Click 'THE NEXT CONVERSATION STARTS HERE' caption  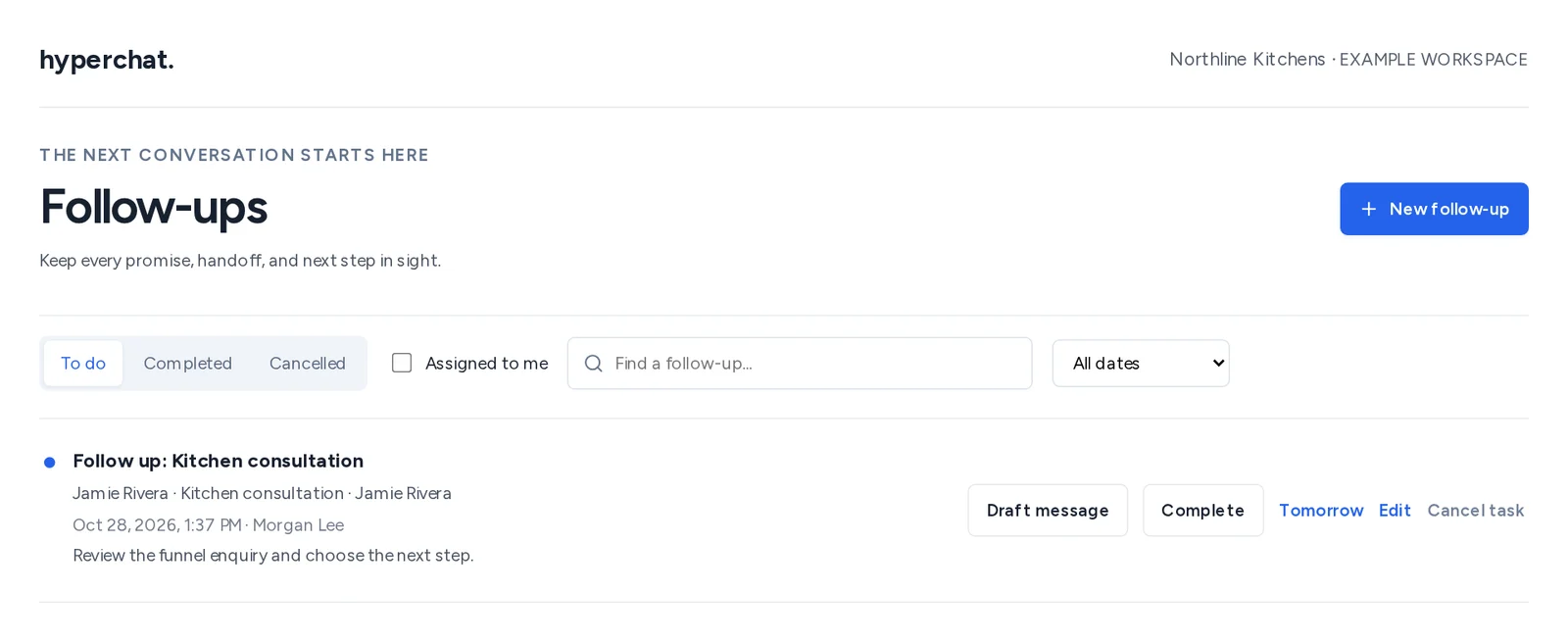pyautogui.click(x=234, y=155)
